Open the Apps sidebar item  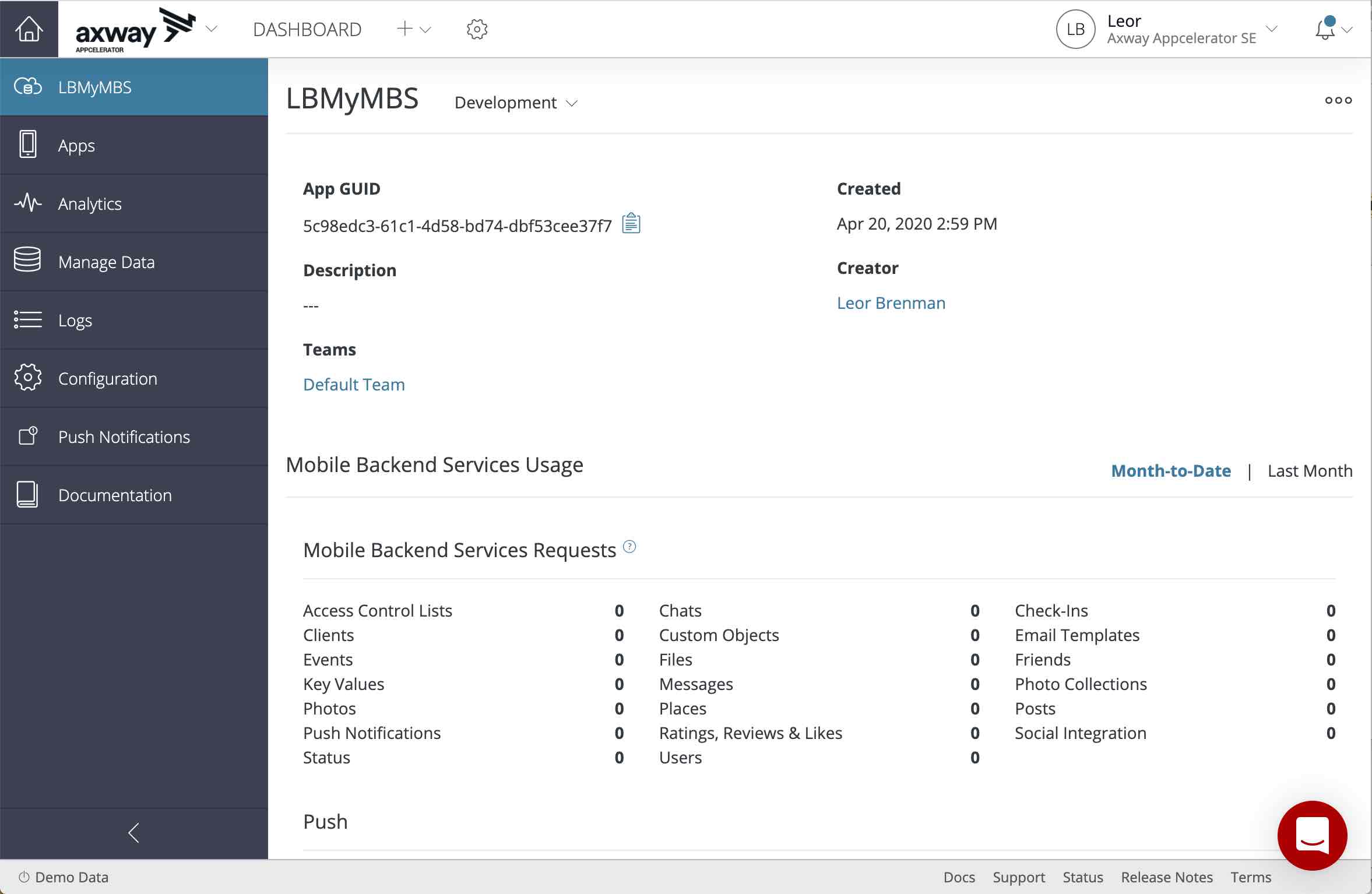[x=134, y=145]
